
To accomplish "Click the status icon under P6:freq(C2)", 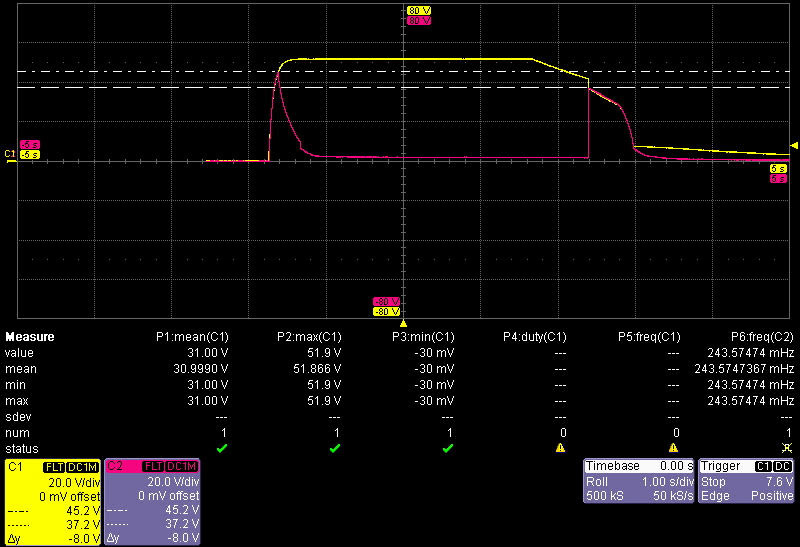I will [788, 447].
